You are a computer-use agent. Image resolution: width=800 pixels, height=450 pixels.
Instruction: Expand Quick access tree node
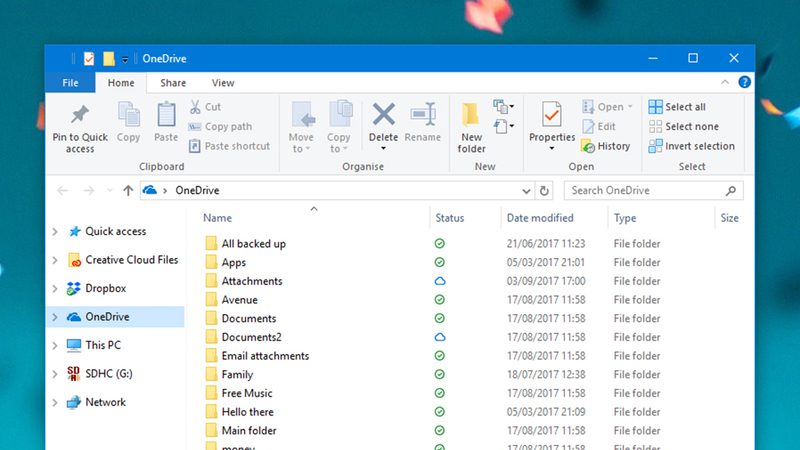click(x=55, y=232)
